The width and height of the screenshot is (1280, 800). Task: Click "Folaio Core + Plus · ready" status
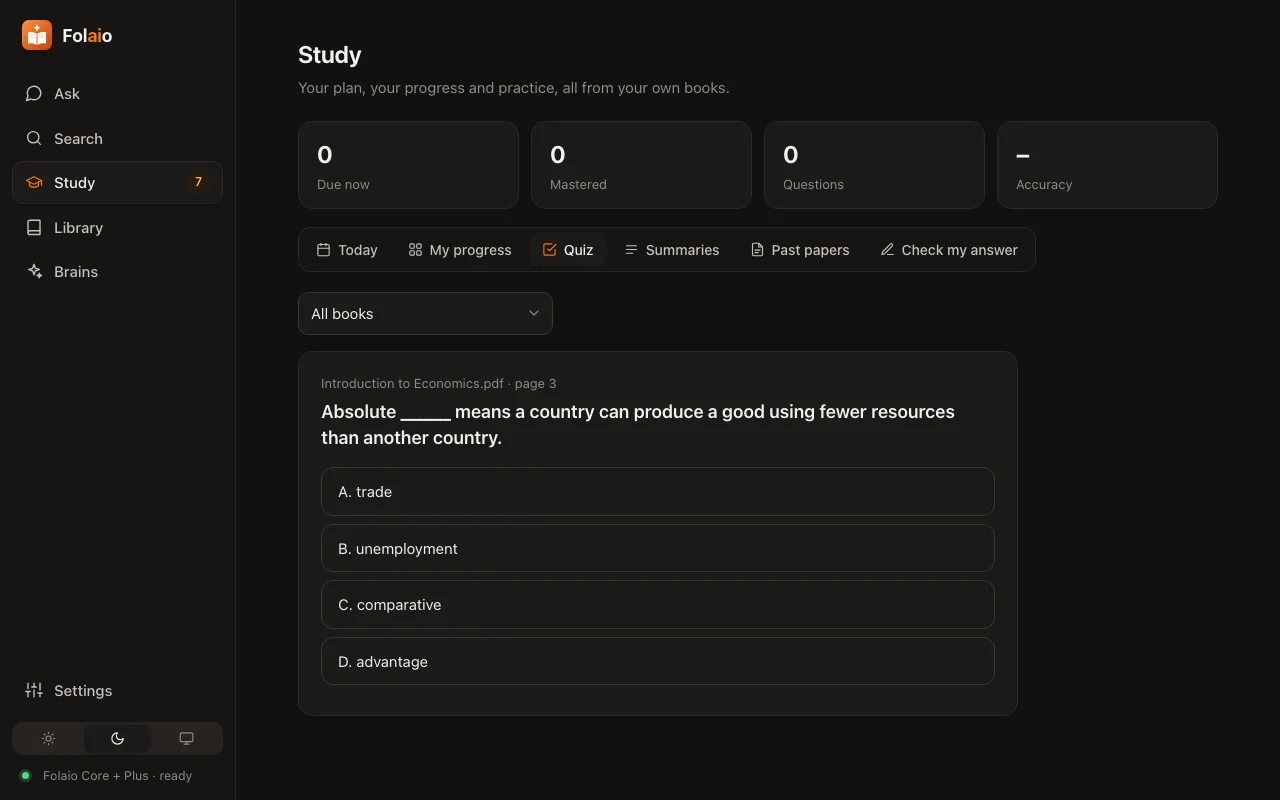coord(117,775)
